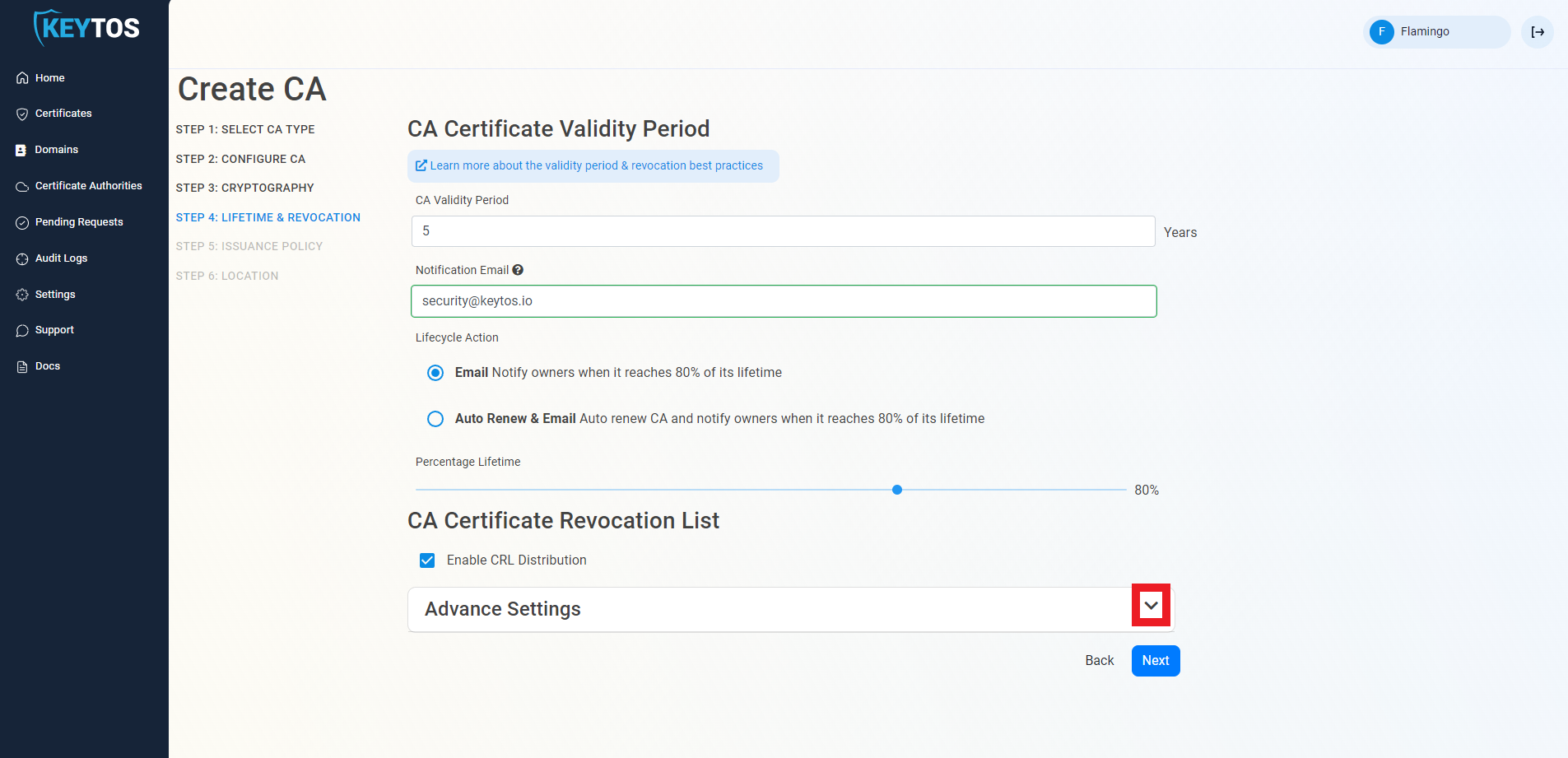Click the Percentage Lifetime label
Screen dimensions: 1568x758
(x=468, y=462)
